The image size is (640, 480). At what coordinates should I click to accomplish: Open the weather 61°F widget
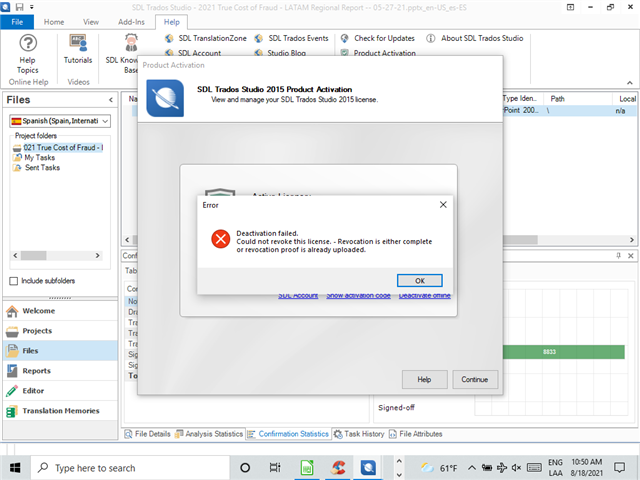tap(439, 468)
